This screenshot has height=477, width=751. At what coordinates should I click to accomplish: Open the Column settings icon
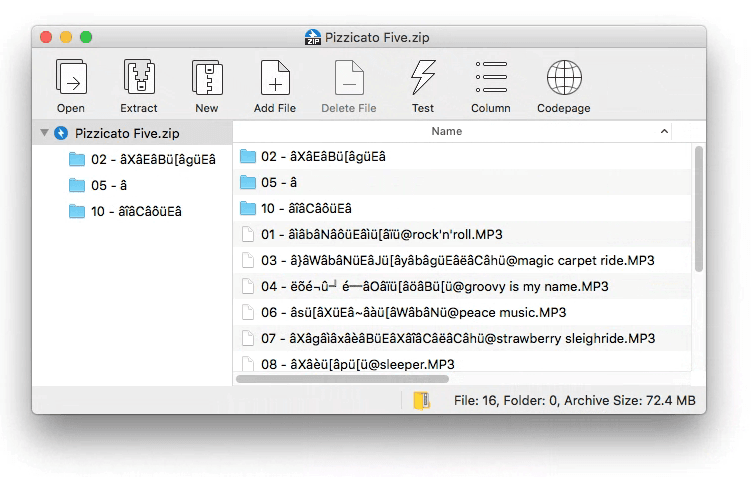tap(491, 78)
